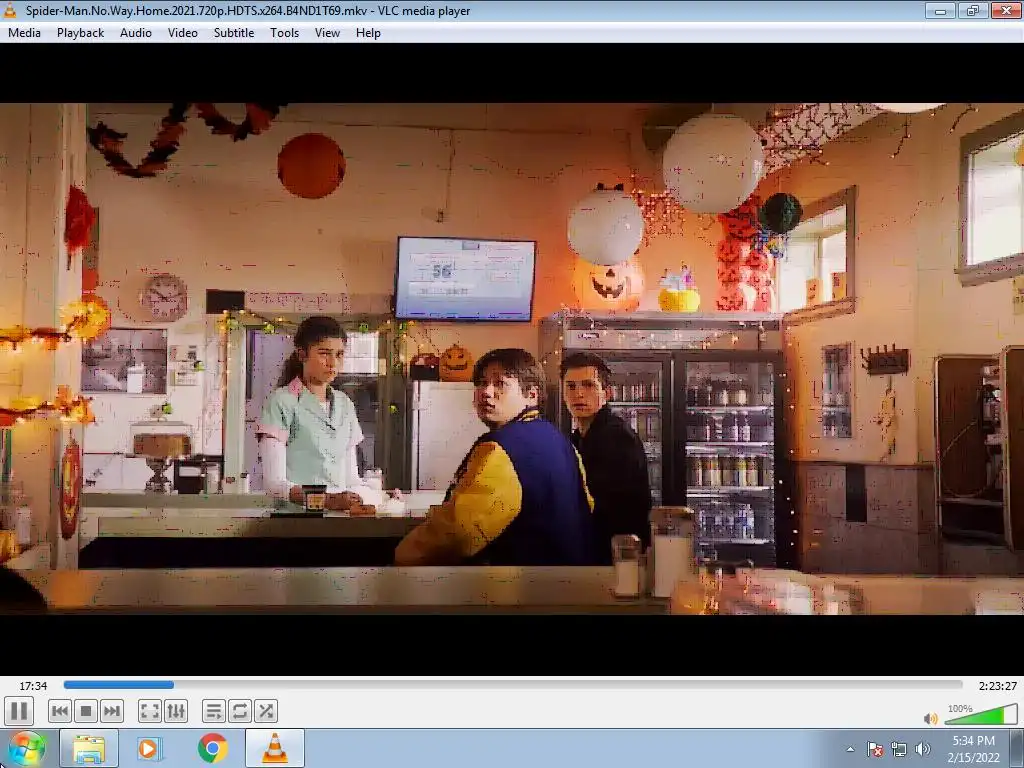Open Google Chrome from the taskbar
This screenshot has width=1024, height=768.
click(213, 748)
